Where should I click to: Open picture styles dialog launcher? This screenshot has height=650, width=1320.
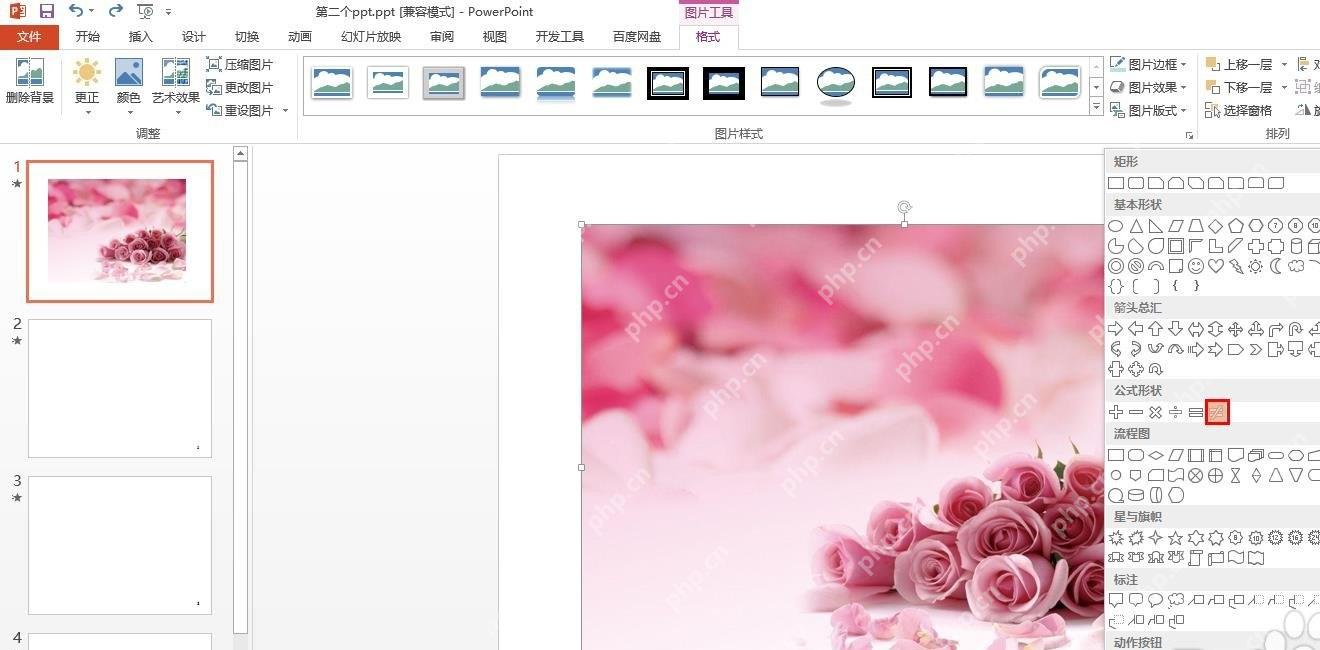[1189, 134]
